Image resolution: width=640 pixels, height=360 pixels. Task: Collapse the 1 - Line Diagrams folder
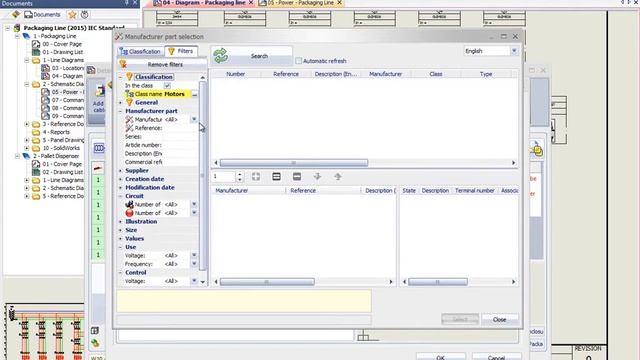[27, 60]
